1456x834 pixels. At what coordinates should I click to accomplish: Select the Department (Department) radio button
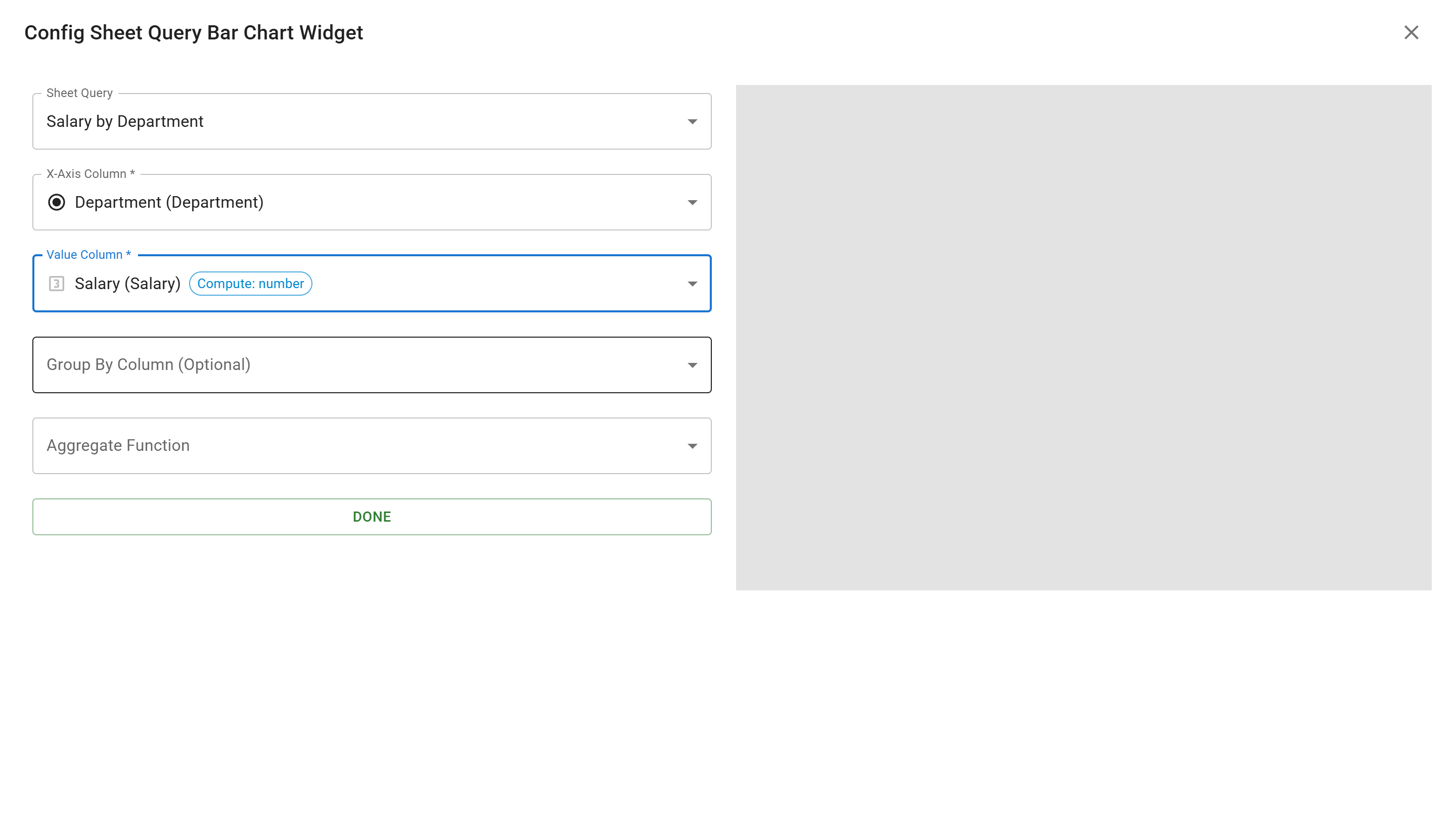[x=58, y=202]
